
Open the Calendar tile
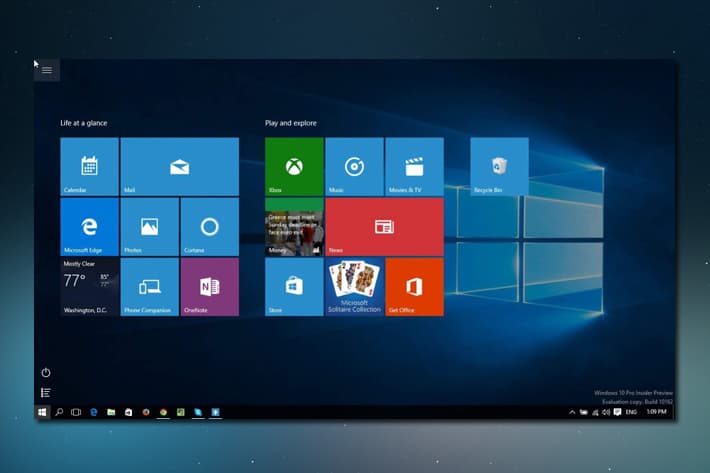89,167
